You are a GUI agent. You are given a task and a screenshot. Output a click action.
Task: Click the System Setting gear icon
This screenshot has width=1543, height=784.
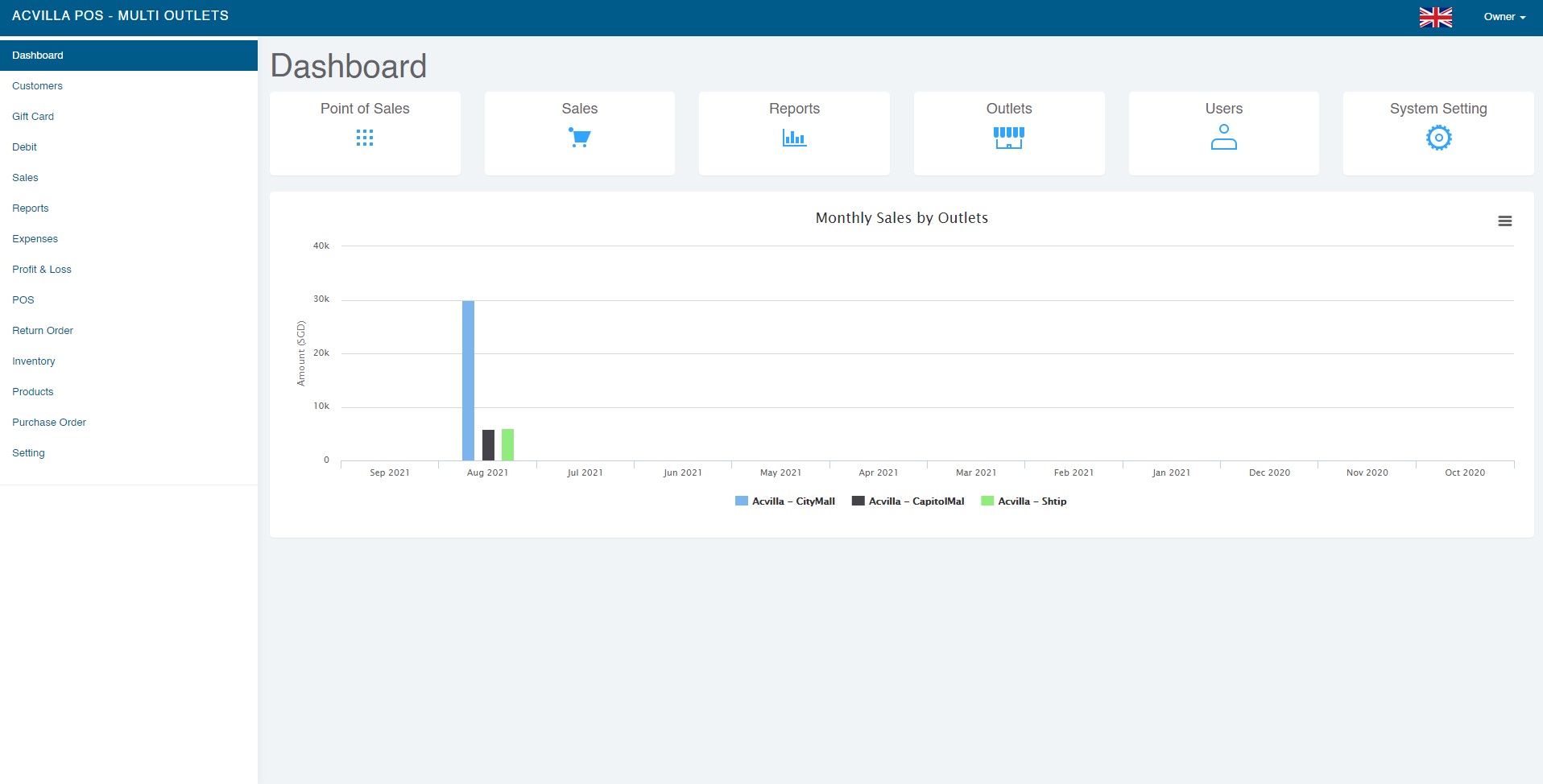[1438, 138]
